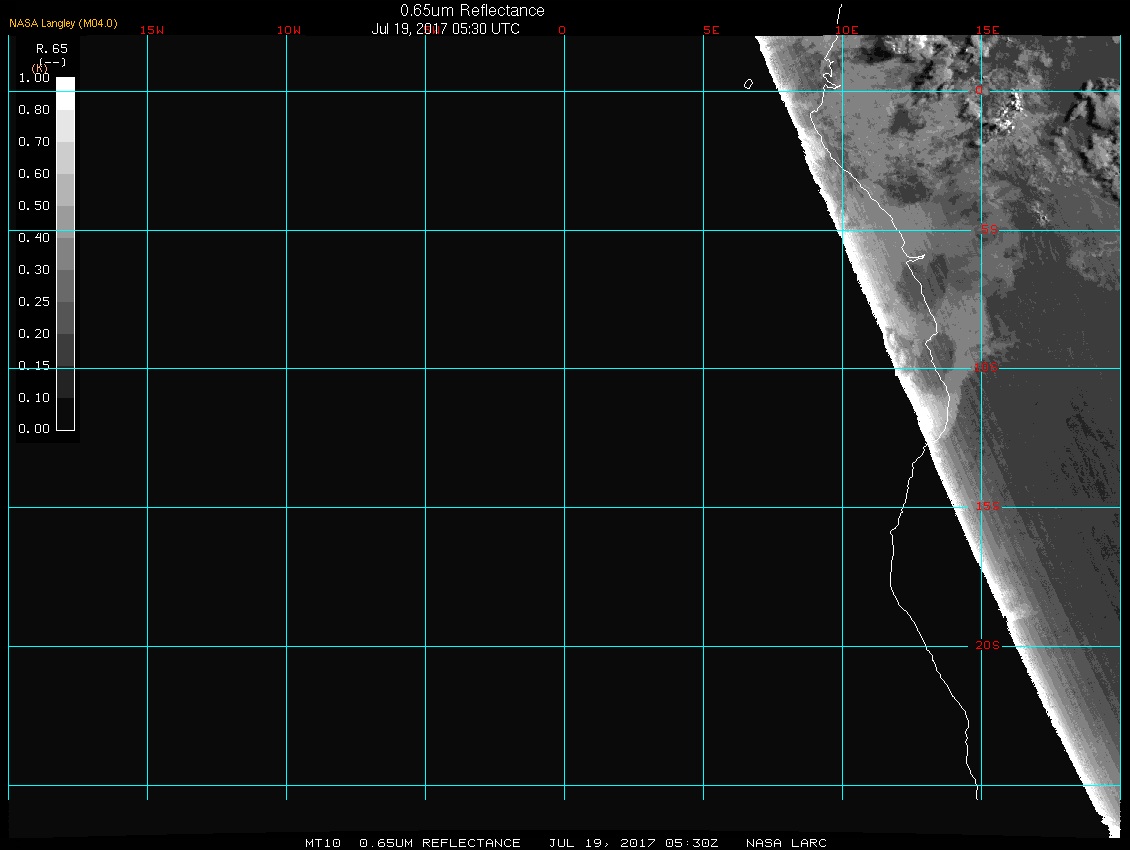Click the 0.00 scale value
1130x850 pixels.
click(x=34, y=428)
